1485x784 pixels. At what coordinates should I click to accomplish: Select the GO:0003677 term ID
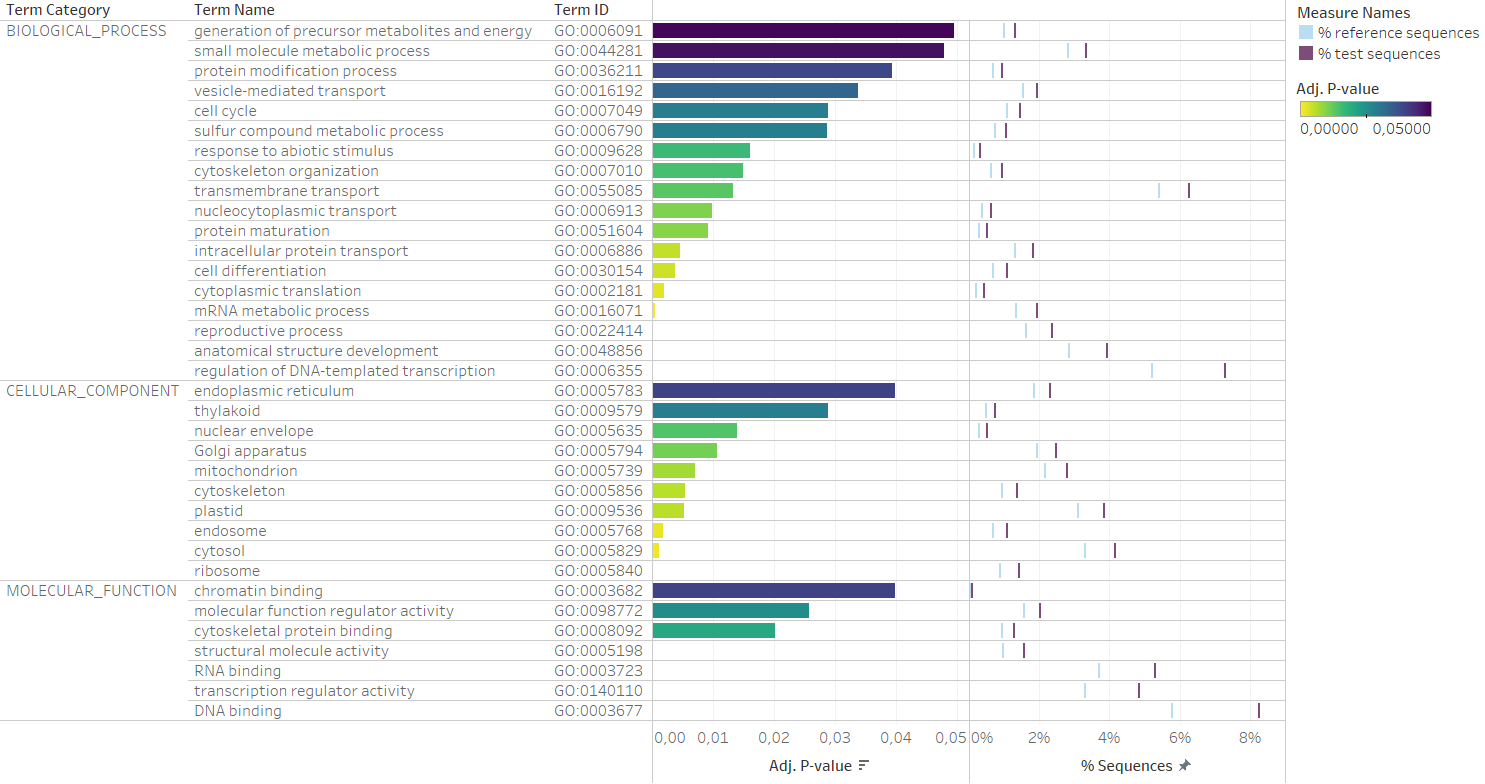(598, 711)
